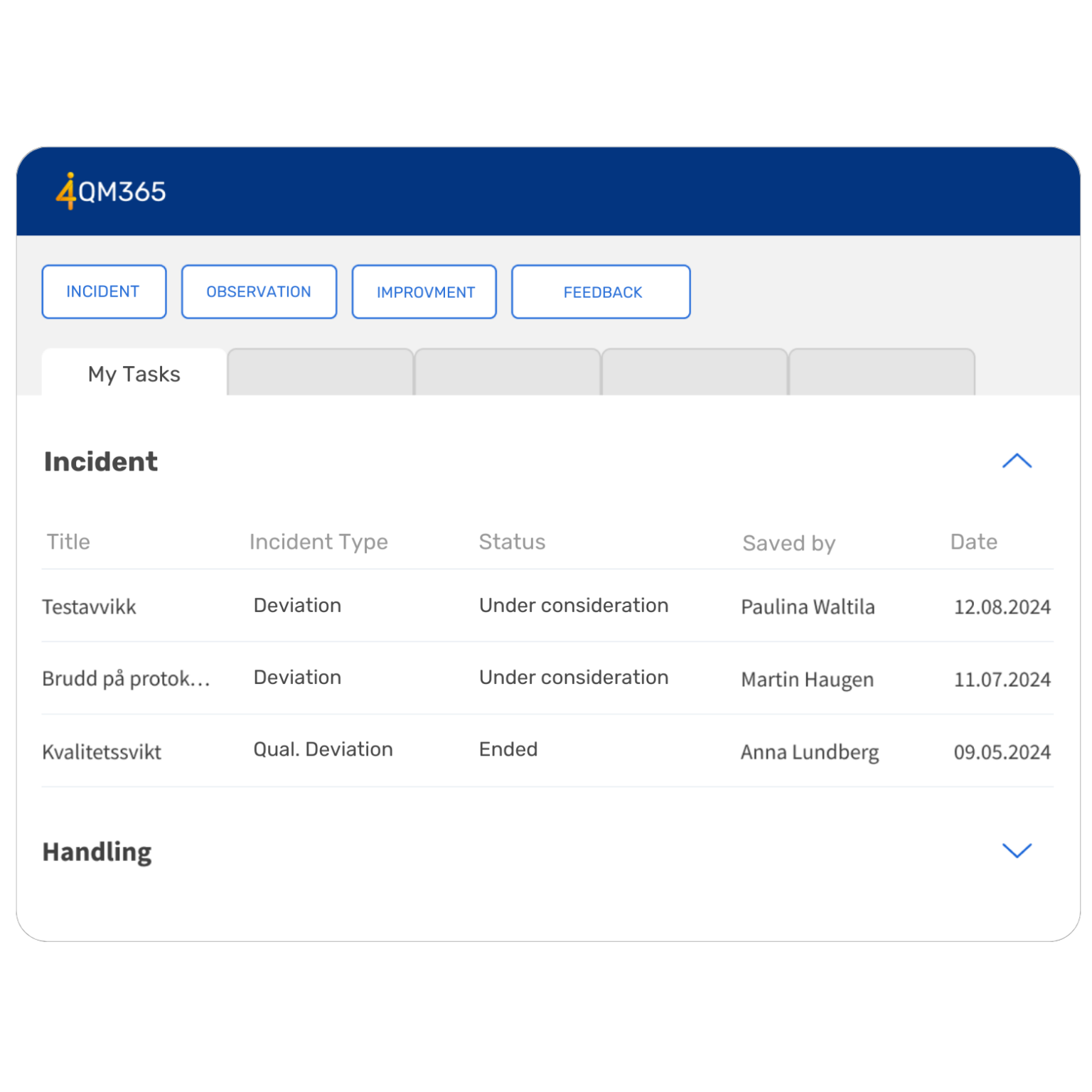The width and height of the screenshot is (1092, 1092).
Task: Select the IMPROVMENT button
Action: click(x=424, y=291)
